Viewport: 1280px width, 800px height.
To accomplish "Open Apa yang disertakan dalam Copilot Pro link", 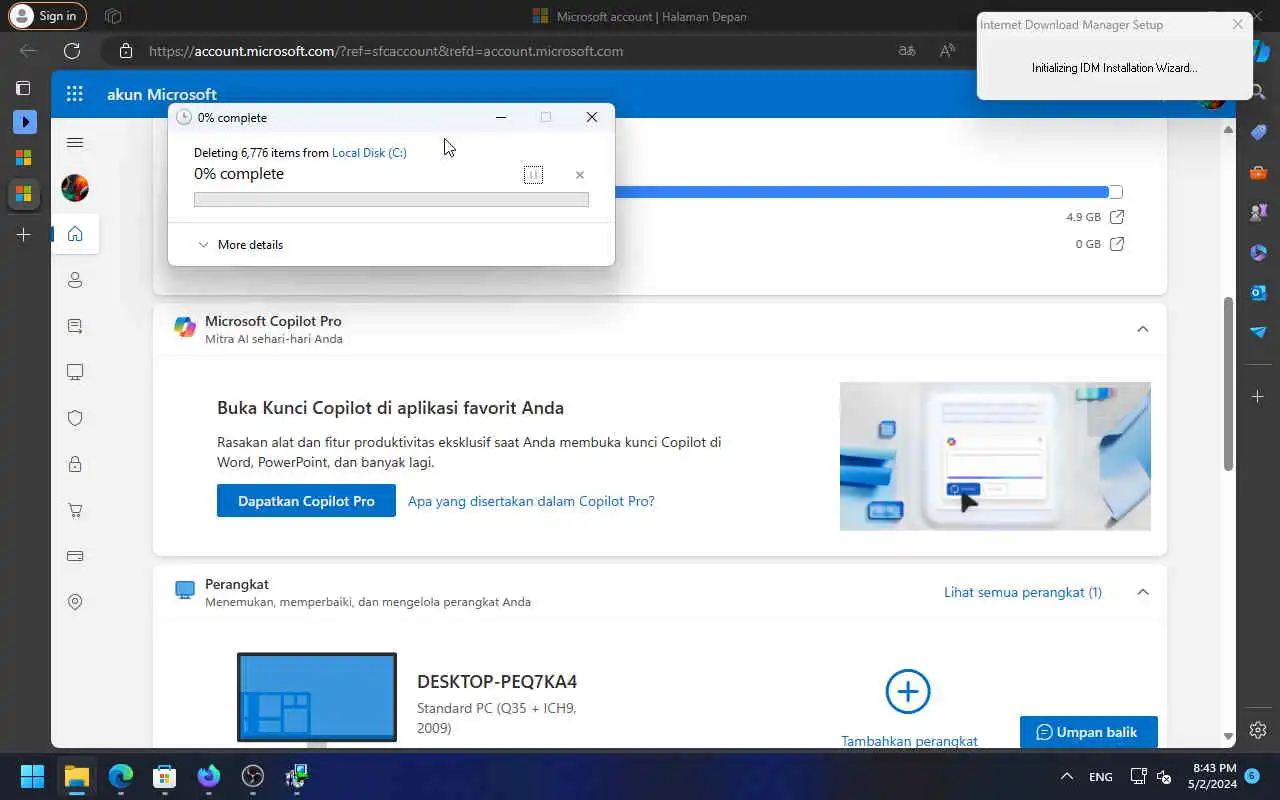I will (x=531, y=501).
